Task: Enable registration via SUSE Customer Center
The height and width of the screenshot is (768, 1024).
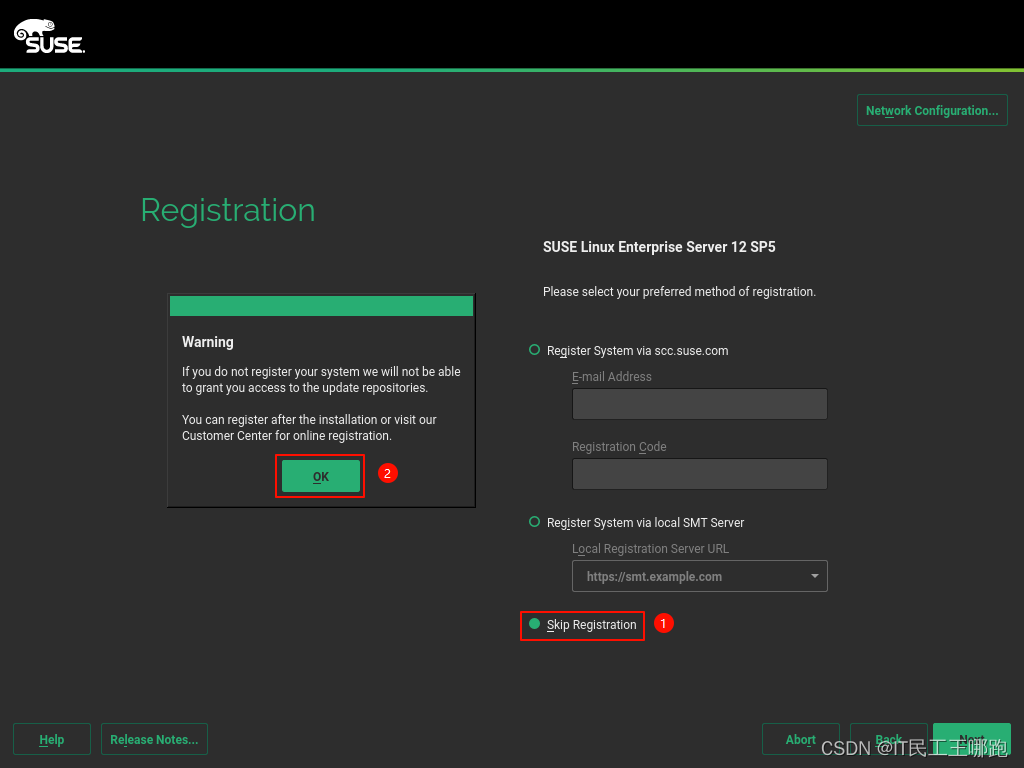Action: pyautogui.click(x=534, y=350)
